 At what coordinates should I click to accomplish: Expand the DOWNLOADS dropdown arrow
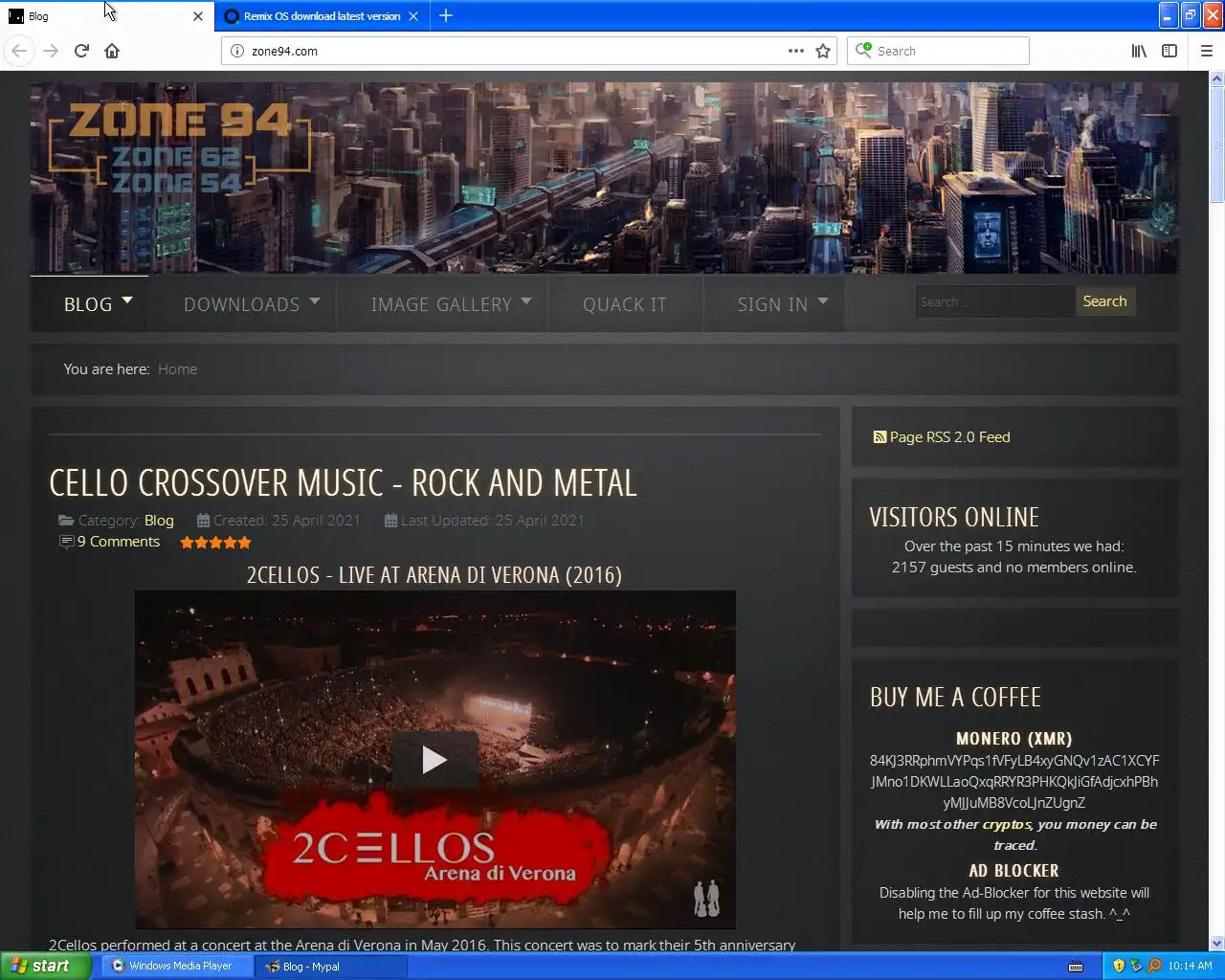coord(315,301)
